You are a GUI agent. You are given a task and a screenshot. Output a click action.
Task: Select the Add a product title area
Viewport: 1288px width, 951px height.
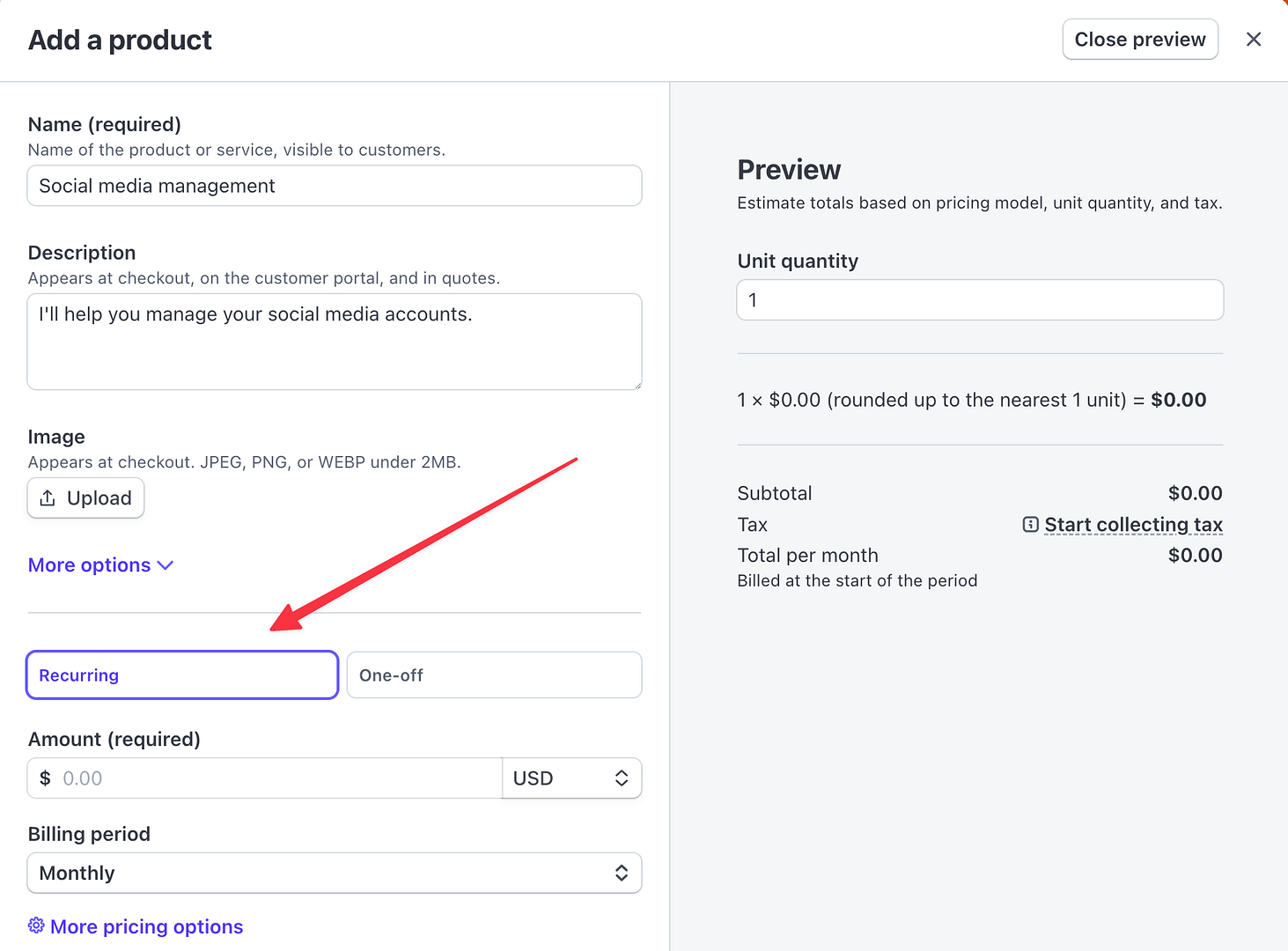120,40
